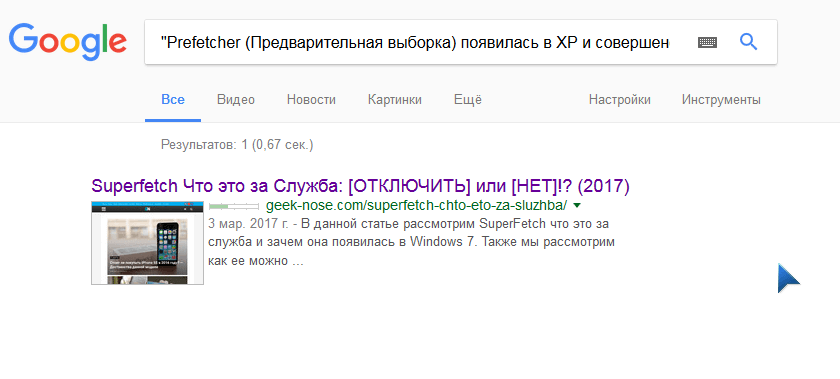
Task: Switch to the Видео tab
Action: 236,100
